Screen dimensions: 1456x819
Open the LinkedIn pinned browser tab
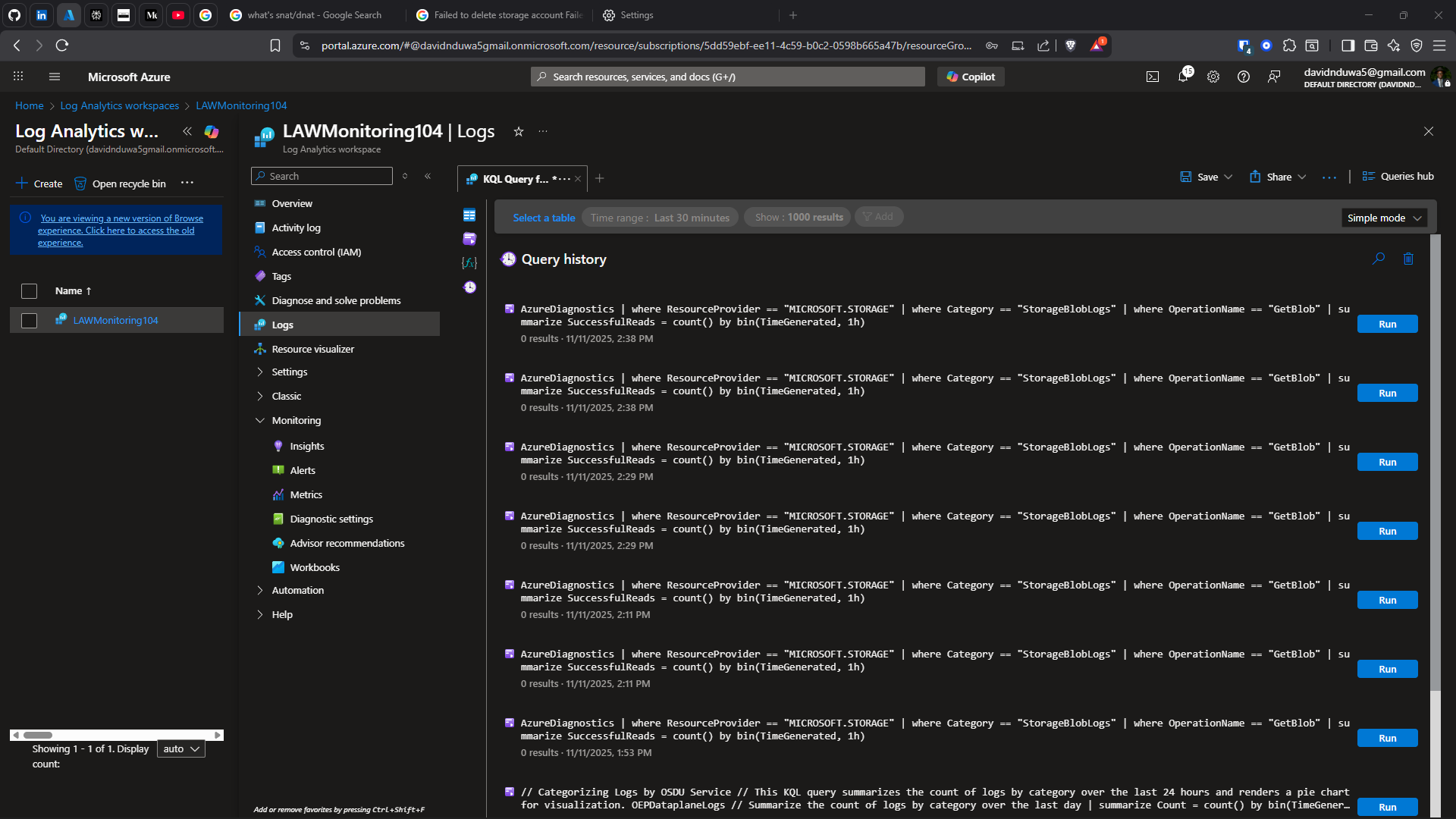tap(42, 15)
